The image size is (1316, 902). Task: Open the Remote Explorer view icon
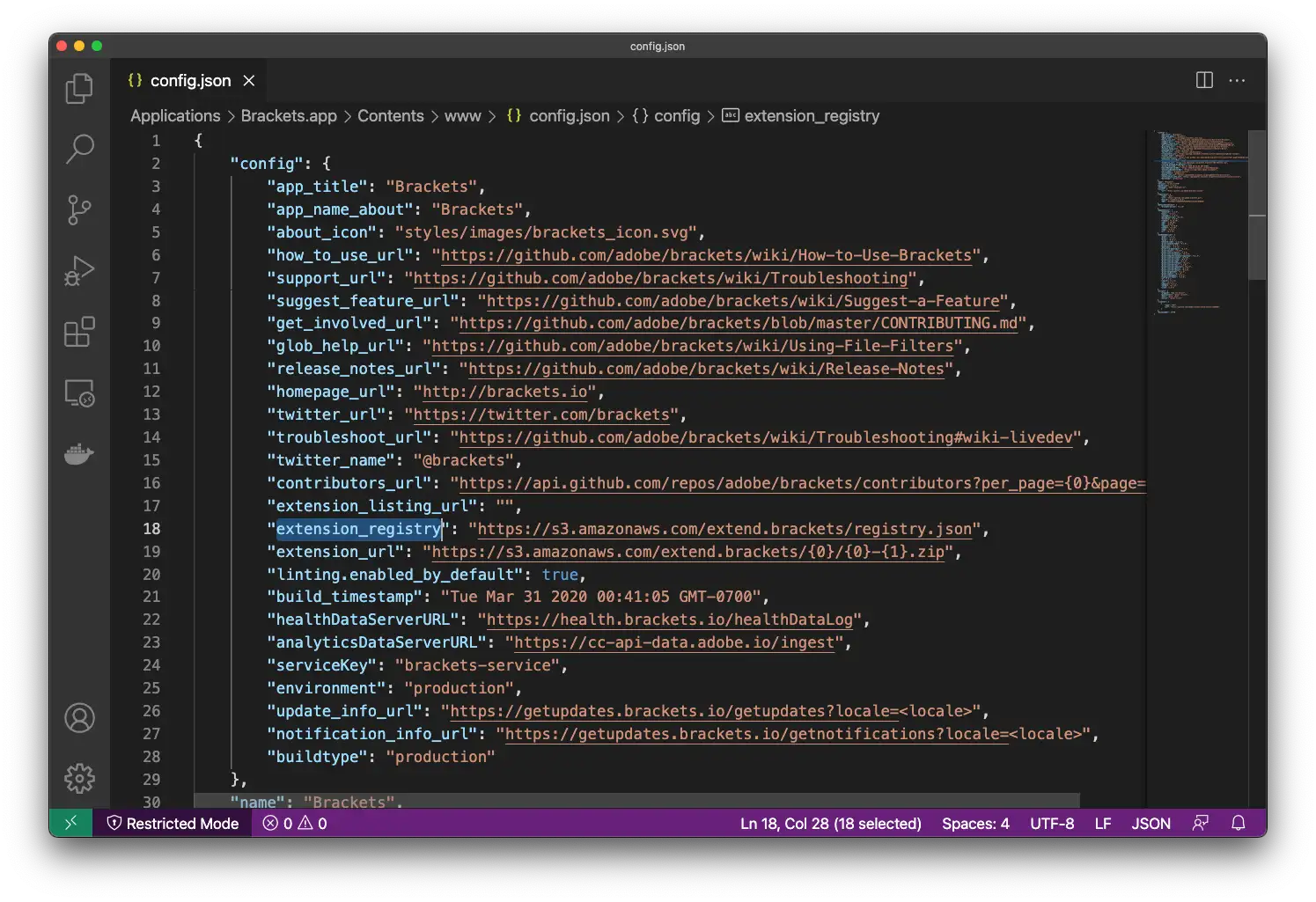pos(79,392)
